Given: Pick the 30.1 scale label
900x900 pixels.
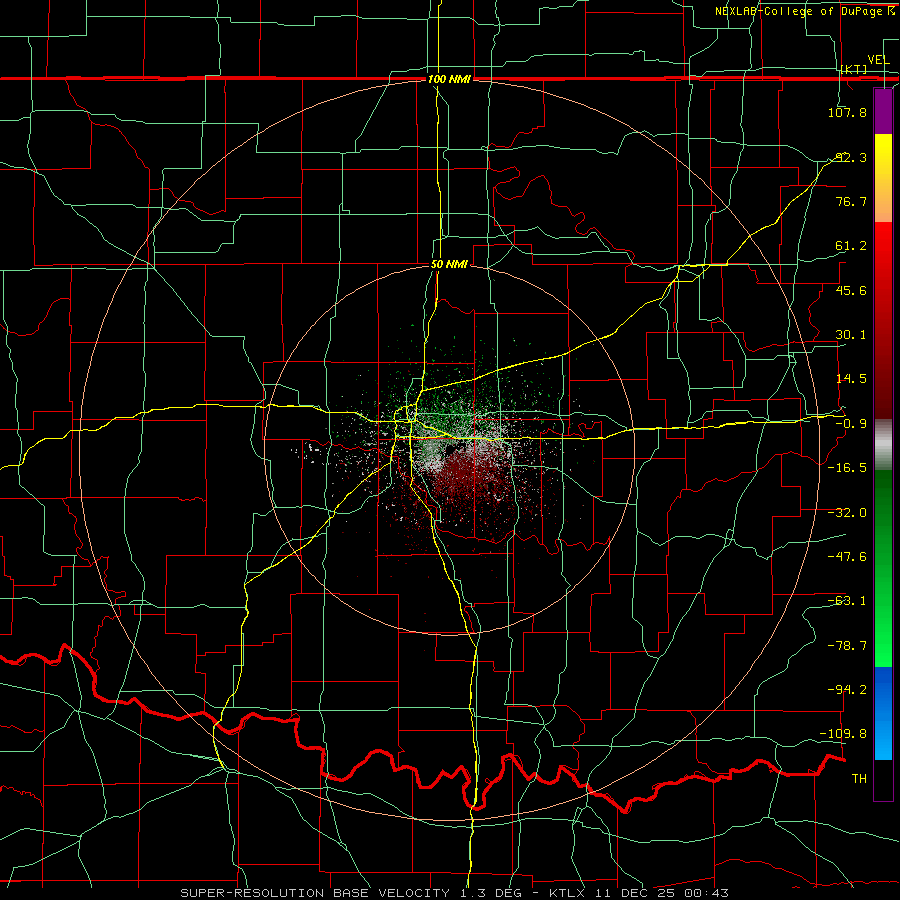Looking at the screenshot, I should coord(851,335).
